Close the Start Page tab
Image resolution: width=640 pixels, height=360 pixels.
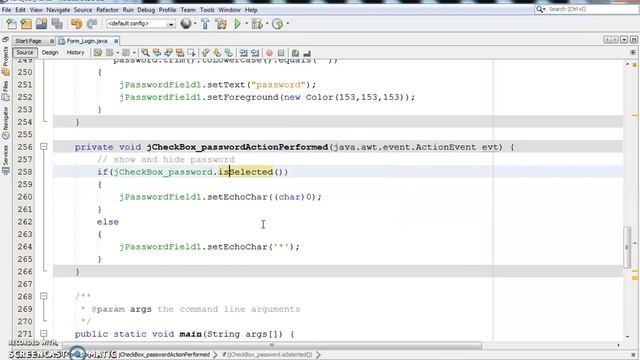pyautogui.click(x=52, y=41)
